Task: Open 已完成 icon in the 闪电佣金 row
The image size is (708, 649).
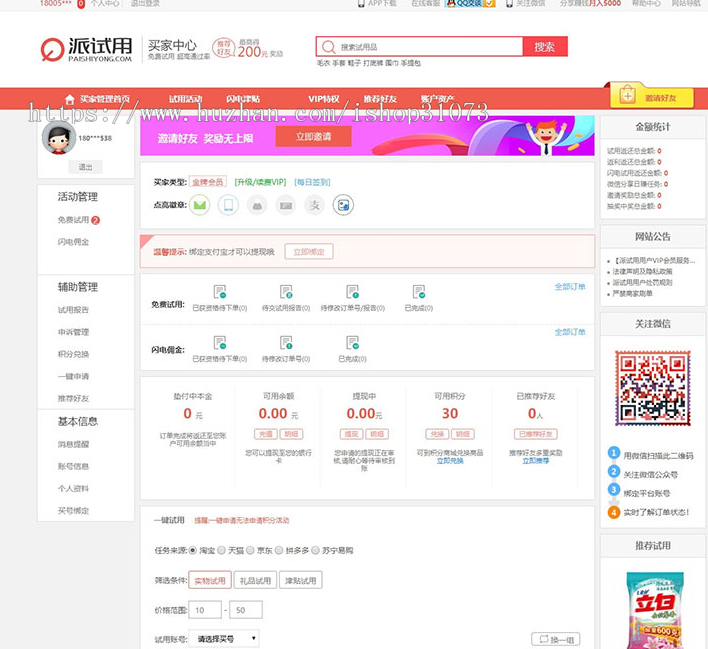Action: 353,343
